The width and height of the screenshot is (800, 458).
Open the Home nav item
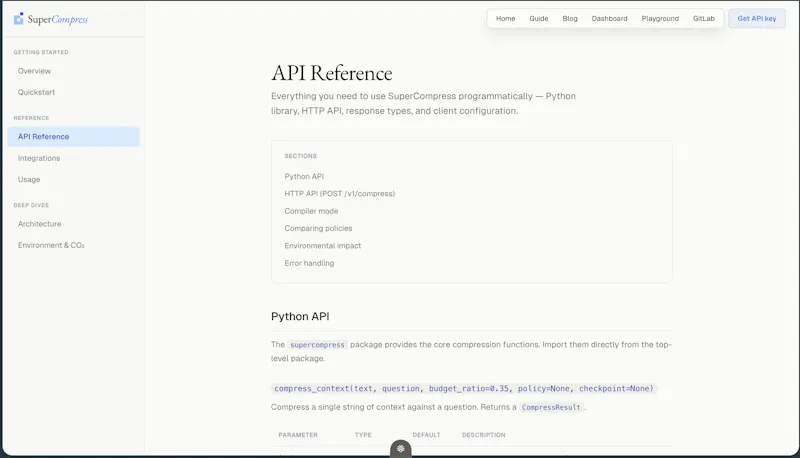(506, 18)
